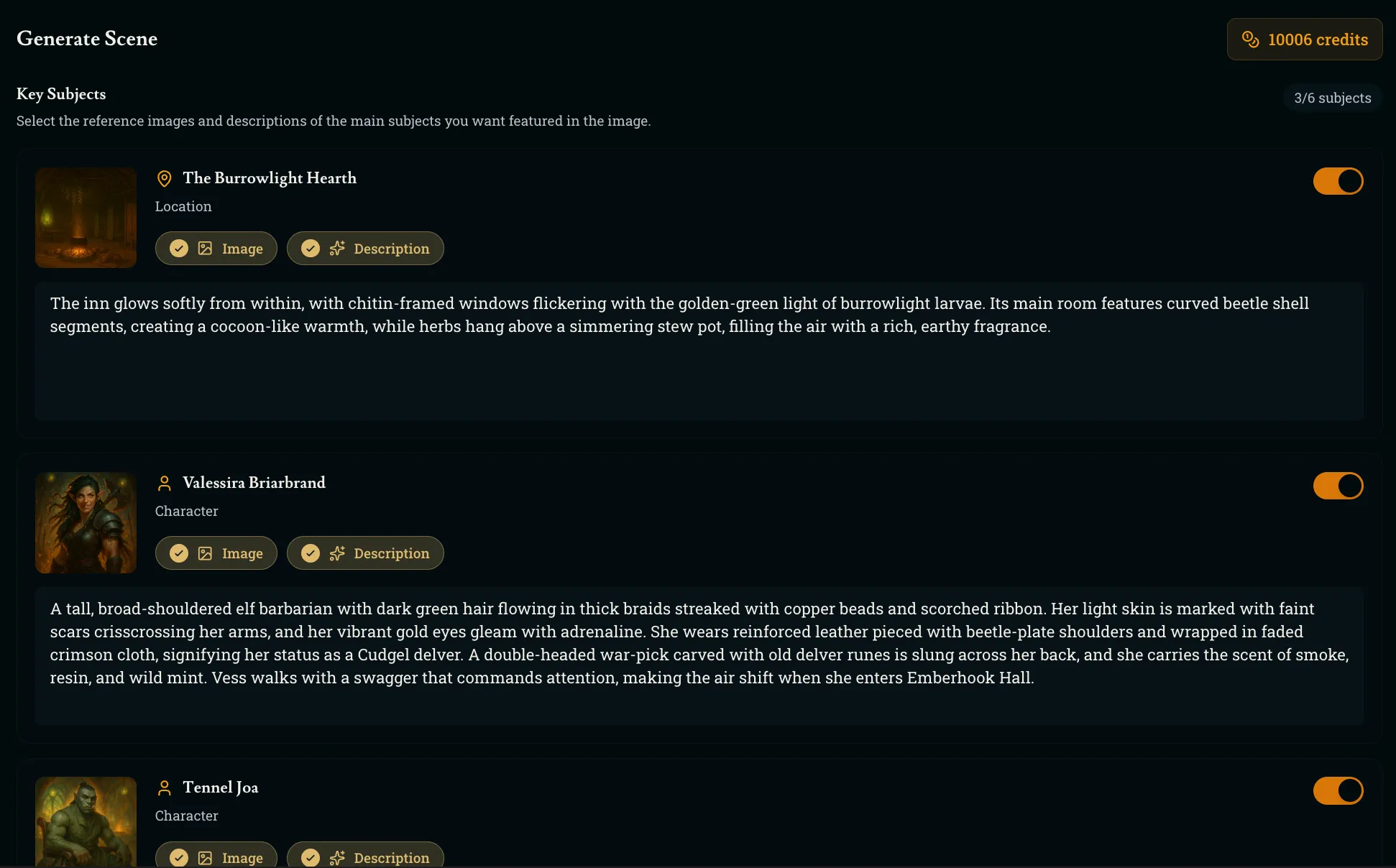
Task: Turn off the Valessira Briarbrand toggle
Action: [x=1337, y=486]
